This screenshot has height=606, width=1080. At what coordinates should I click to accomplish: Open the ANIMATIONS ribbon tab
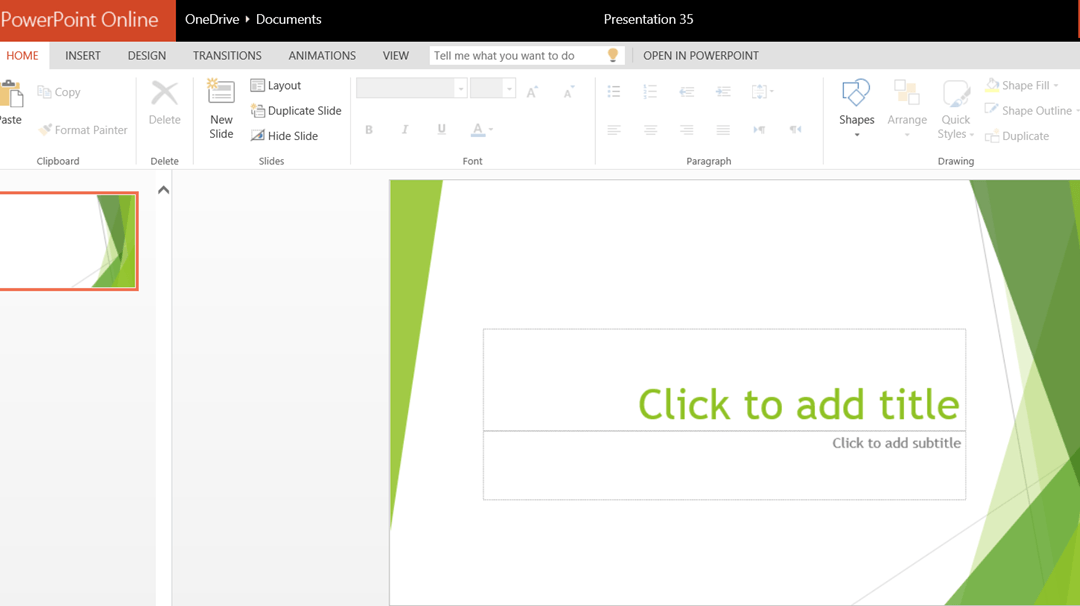(322, 55)
